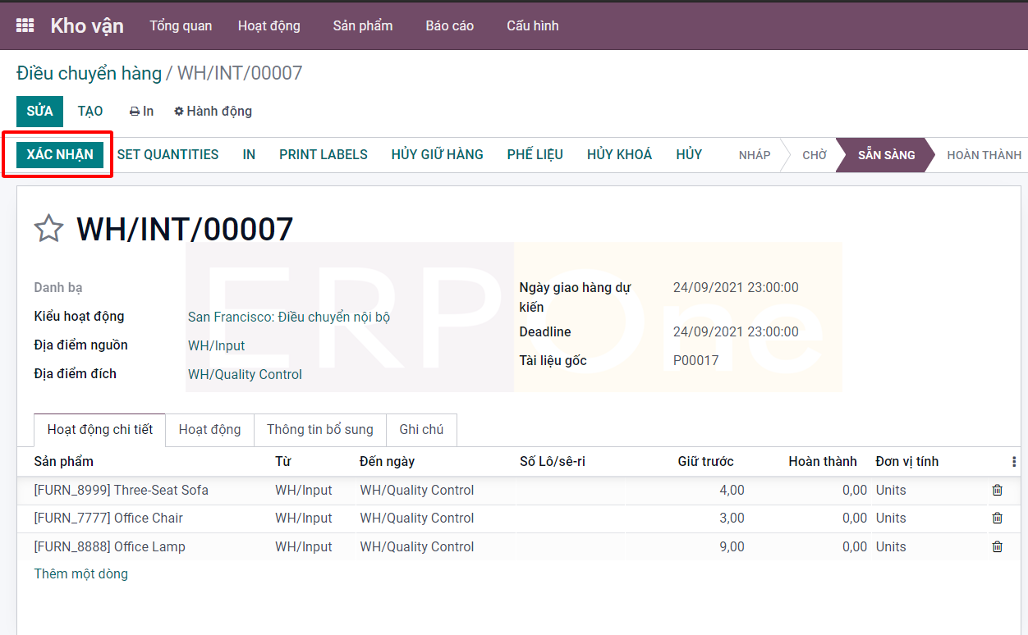The width and height of the screenshot is (1028, 635).
Task: Select [FURN_8999] Three-Seat Sofa row
Action: pos(518,490)
